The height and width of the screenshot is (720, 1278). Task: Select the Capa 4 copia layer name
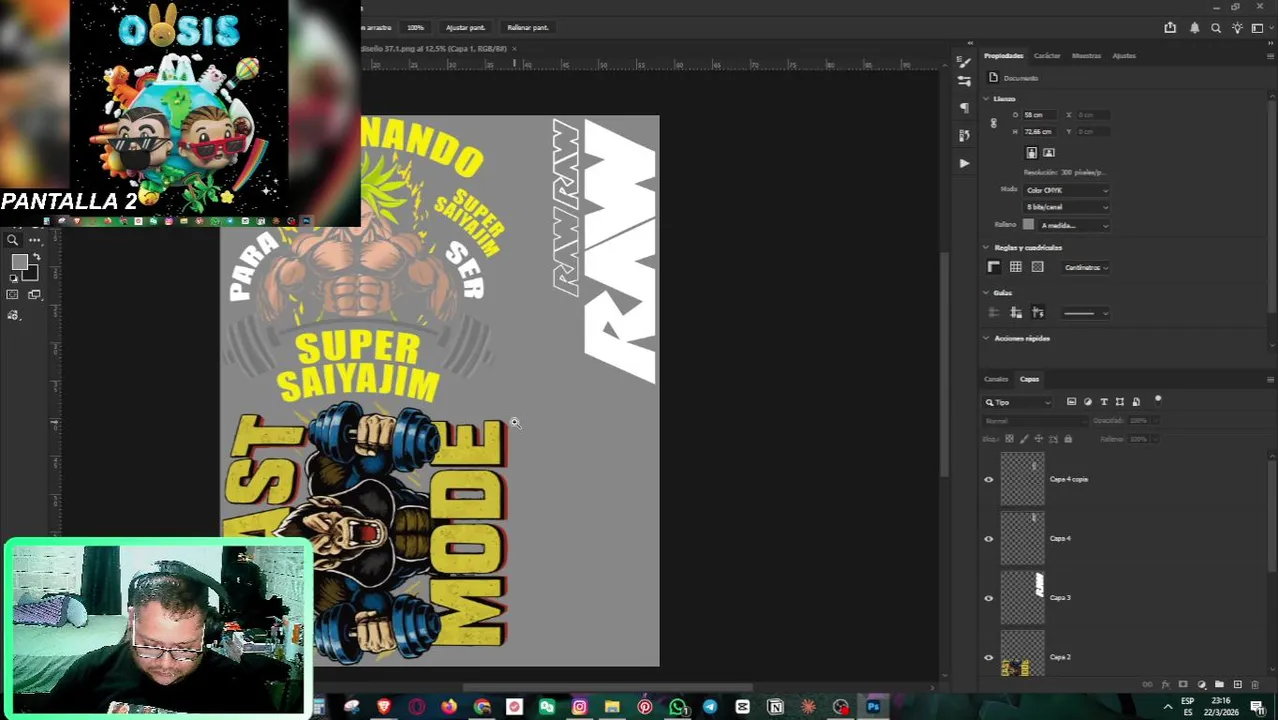coord(1068,479)
